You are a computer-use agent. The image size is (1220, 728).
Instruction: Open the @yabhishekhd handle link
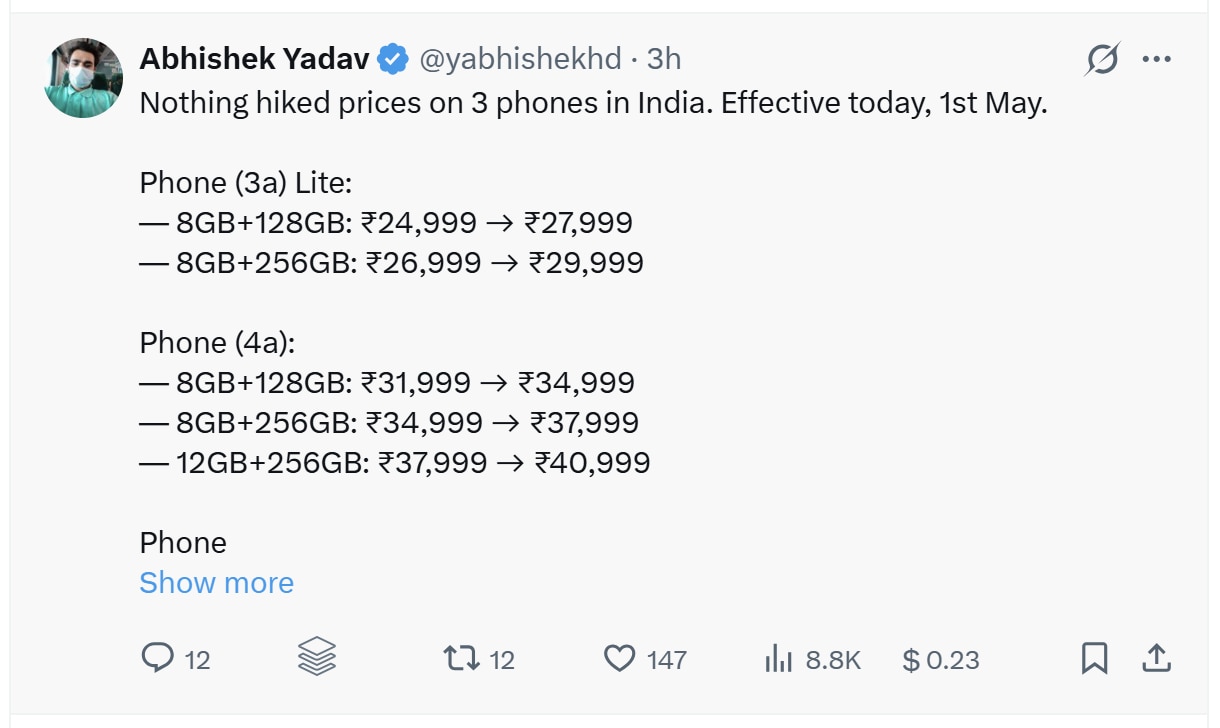[520, 60]
